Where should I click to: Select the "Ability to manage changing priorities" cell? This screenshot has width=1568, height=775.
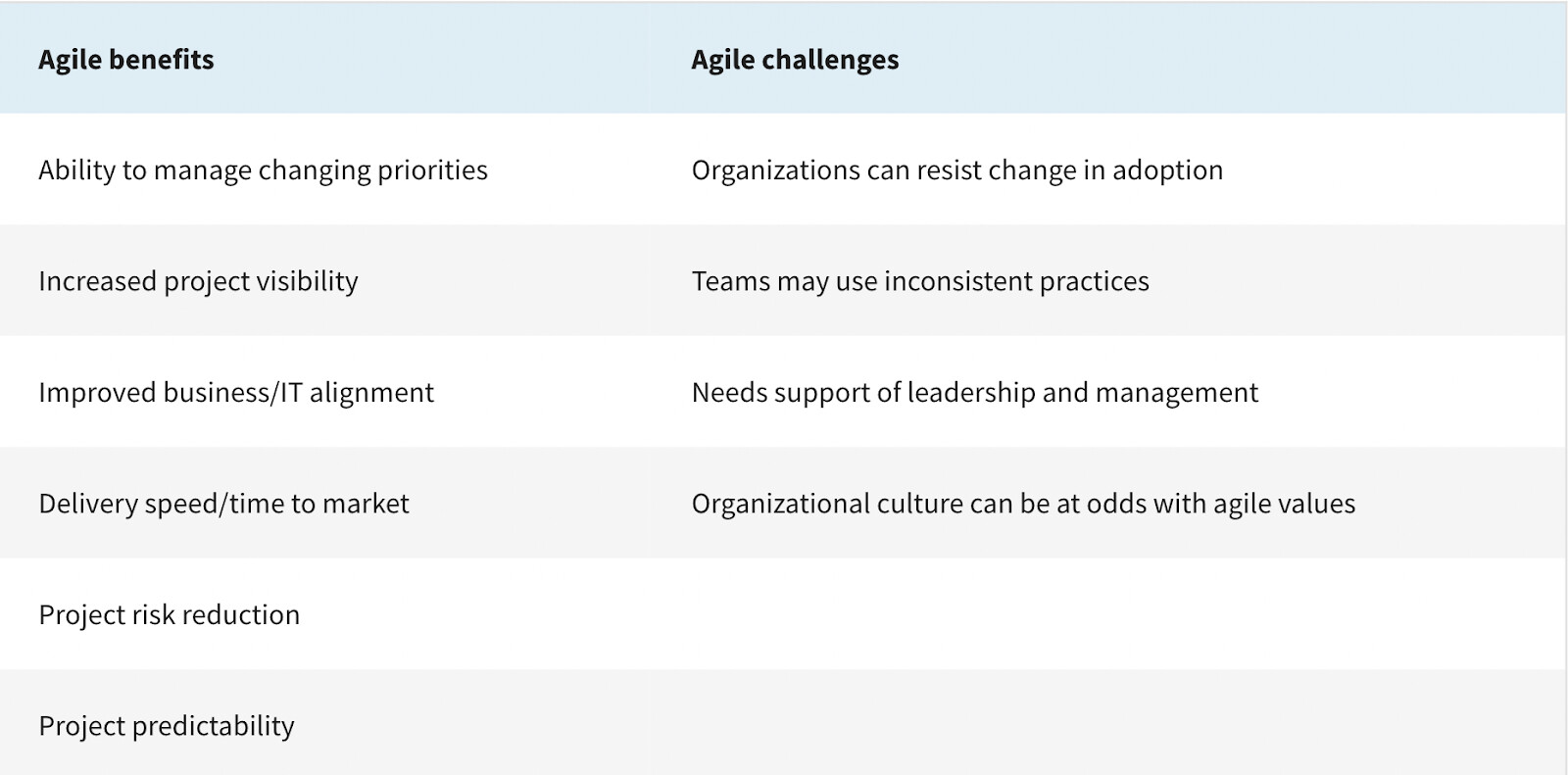[263, 170]
